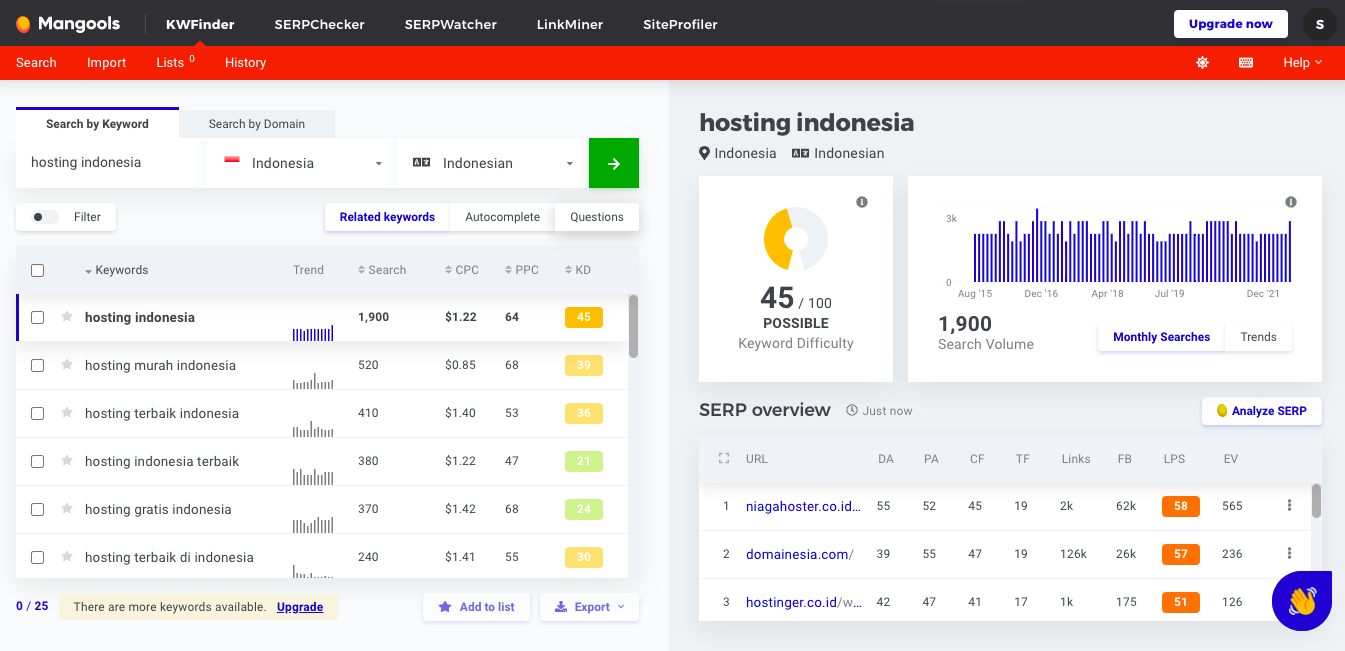Star the keyword hosting indonesia

pos(66,317)
